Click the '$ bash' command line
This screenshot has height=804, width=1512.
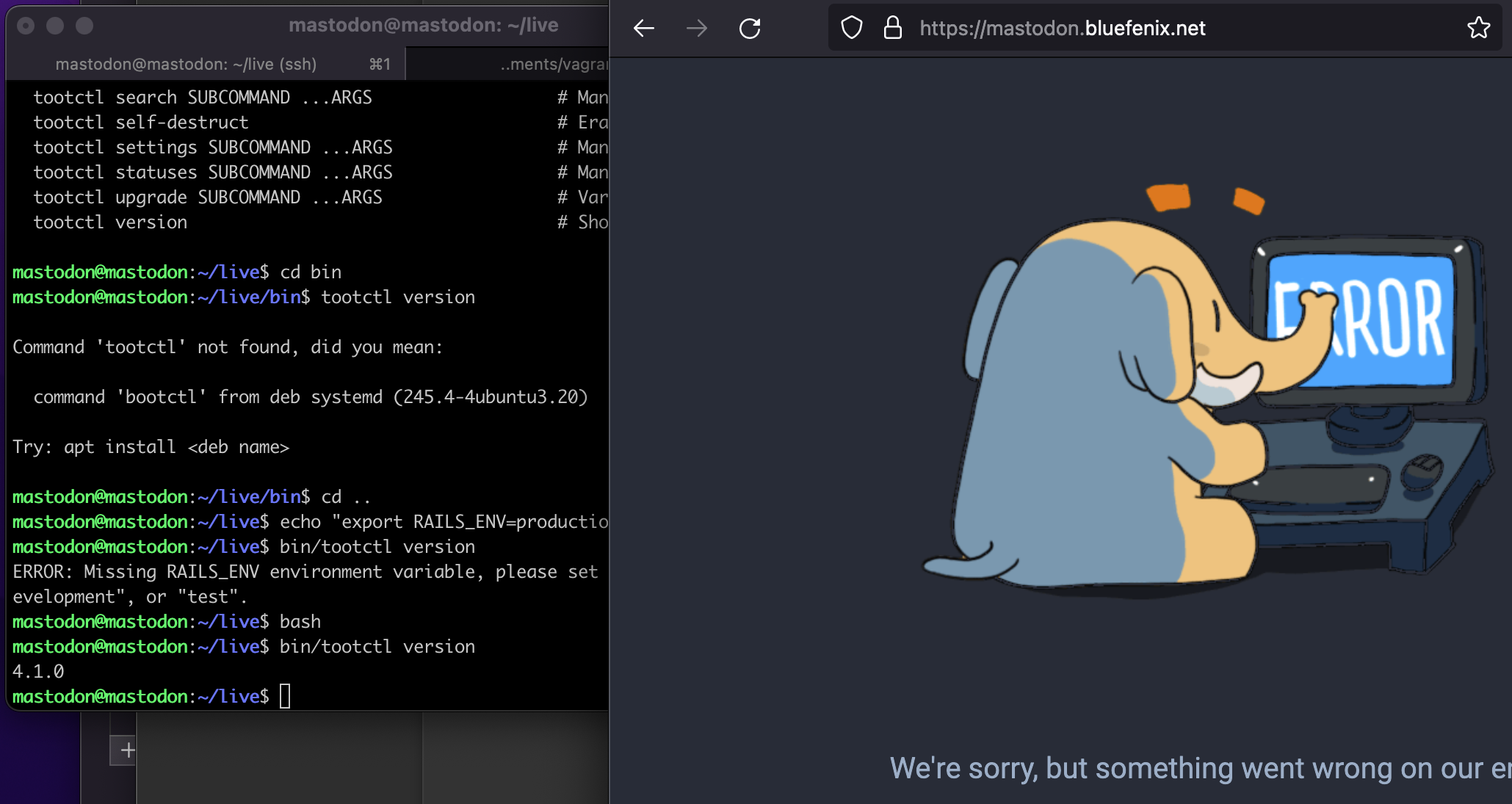tap(167, 621)
